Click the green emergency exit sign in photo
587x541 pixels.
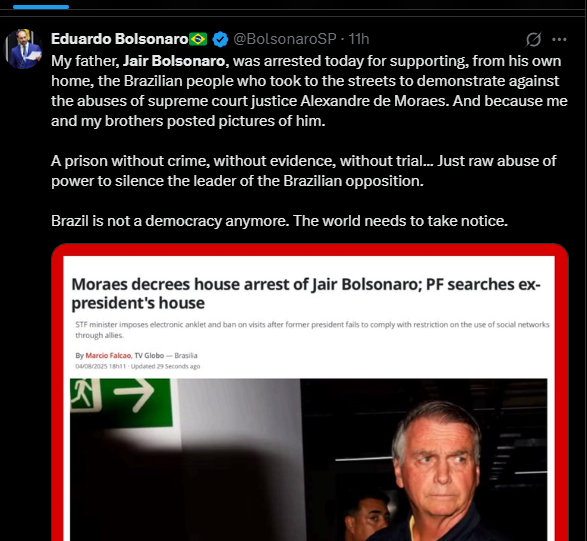[121, 403]
